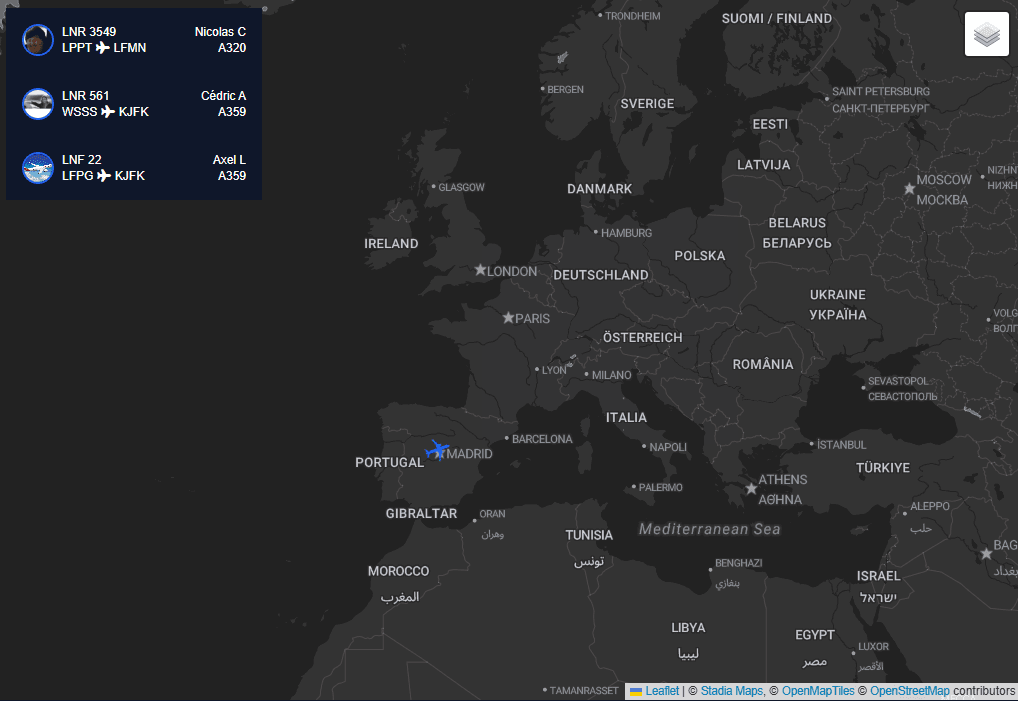The height and width of the screenshot is (701, 1018).
Task: Select flight LNF 22 in the list
Action: [x=81, y=160]
